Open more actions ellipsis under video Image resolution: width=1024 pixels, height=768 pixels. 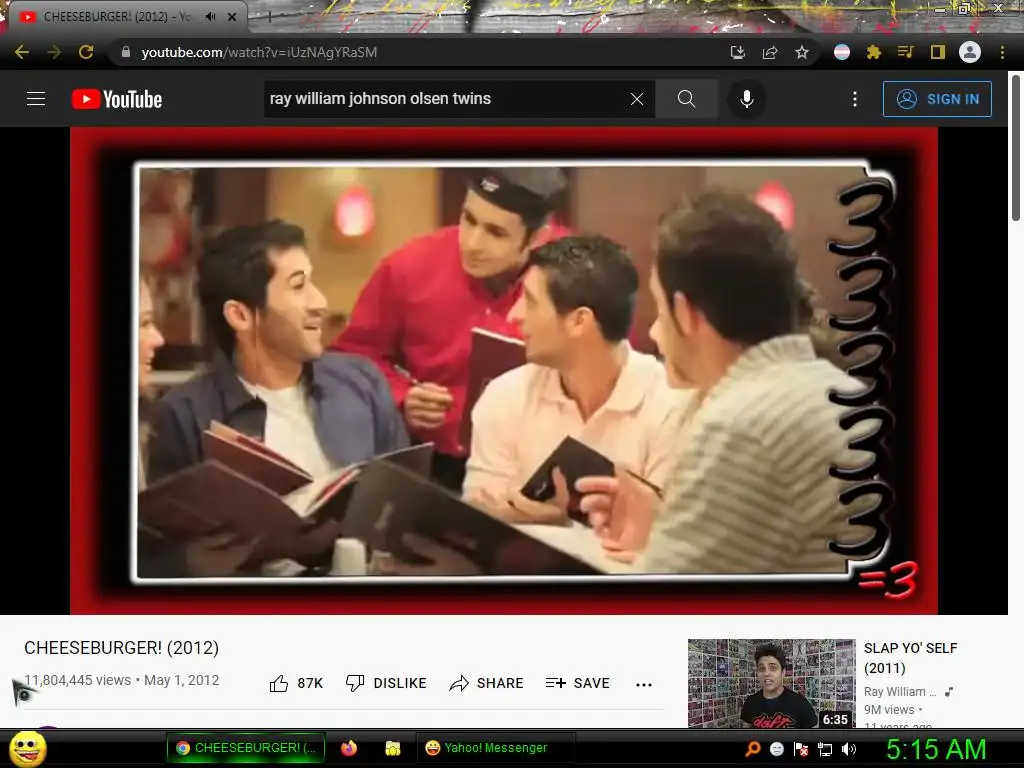pyautogui.click(x=644, y=684)
